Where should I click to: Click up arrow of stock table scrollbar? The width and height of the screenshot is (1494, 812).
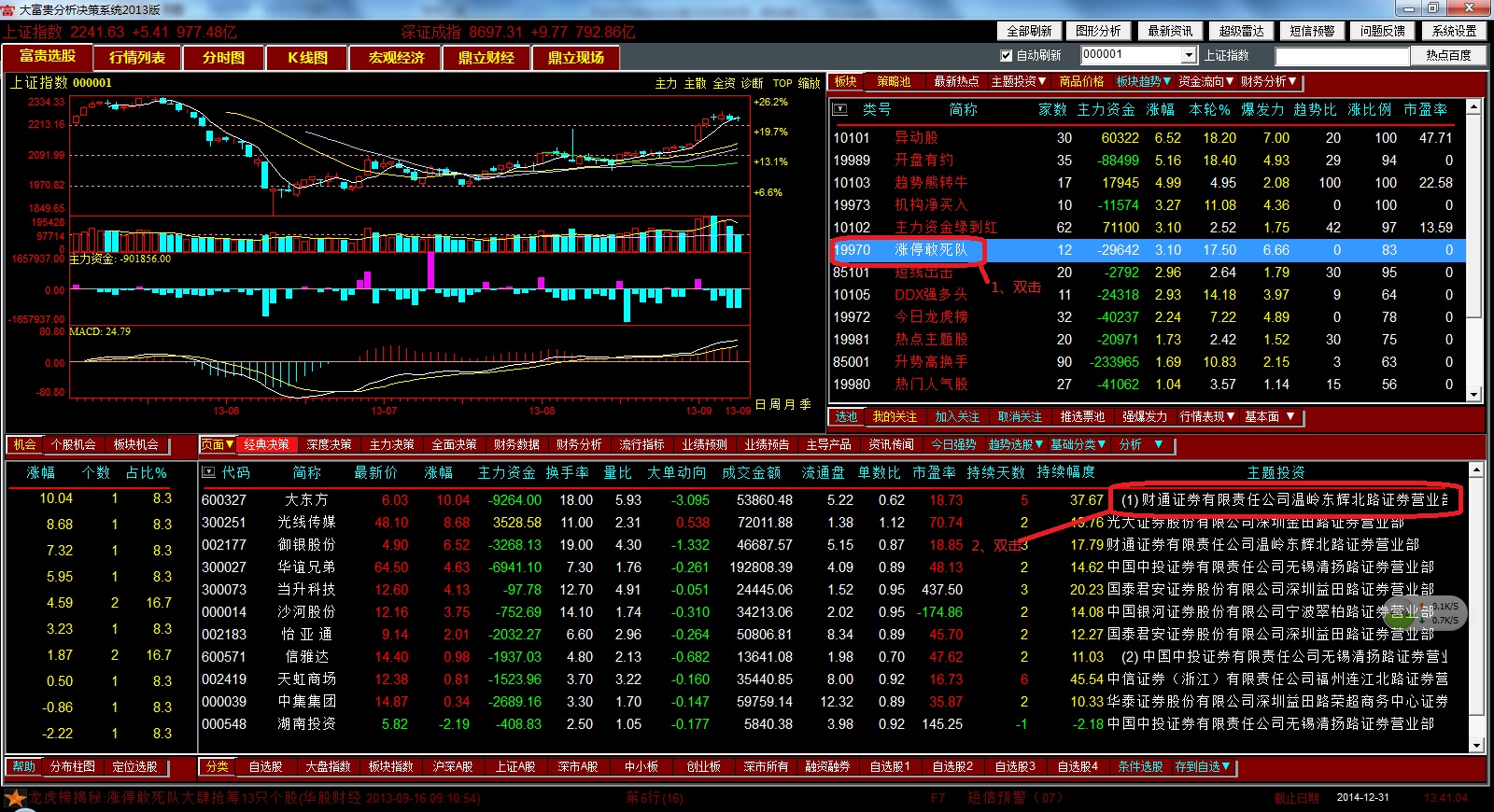[1476, 469]
